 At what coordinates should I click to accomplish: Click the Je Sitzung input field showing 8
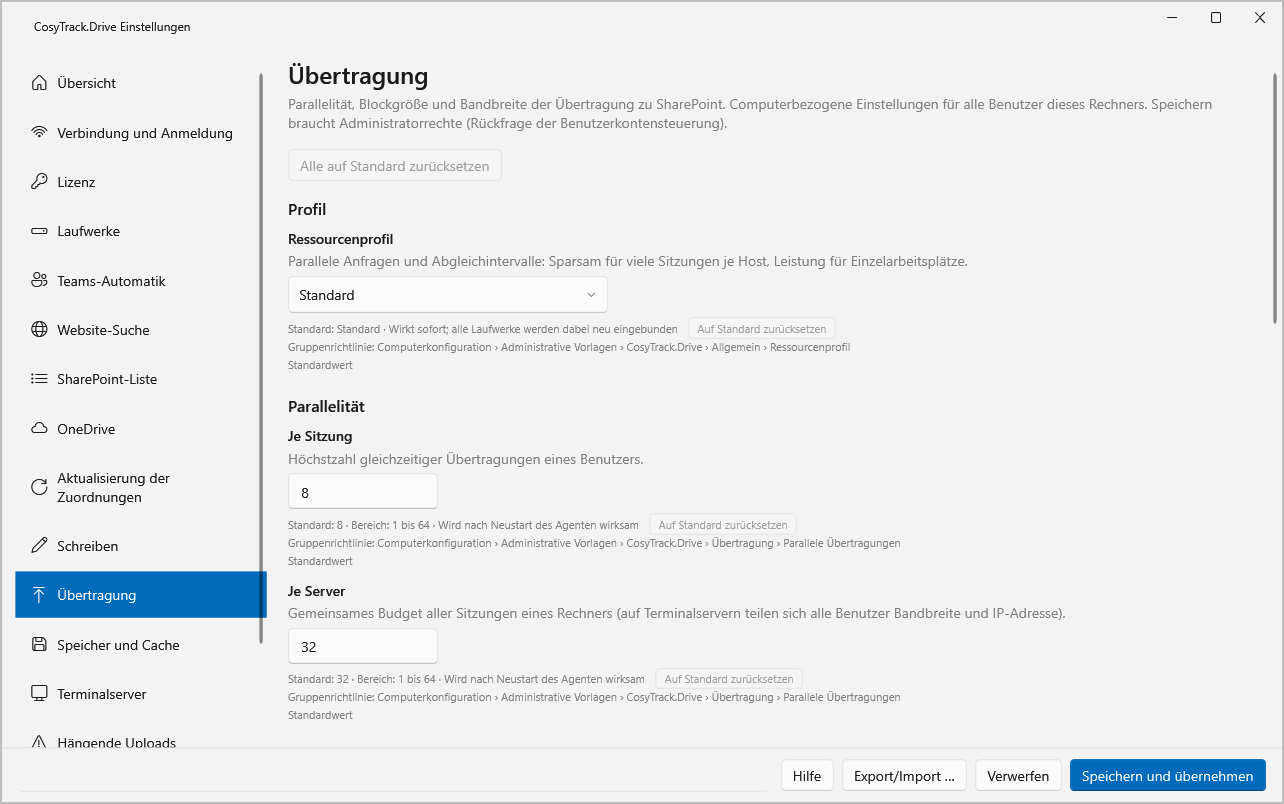[x=363, y=492]
